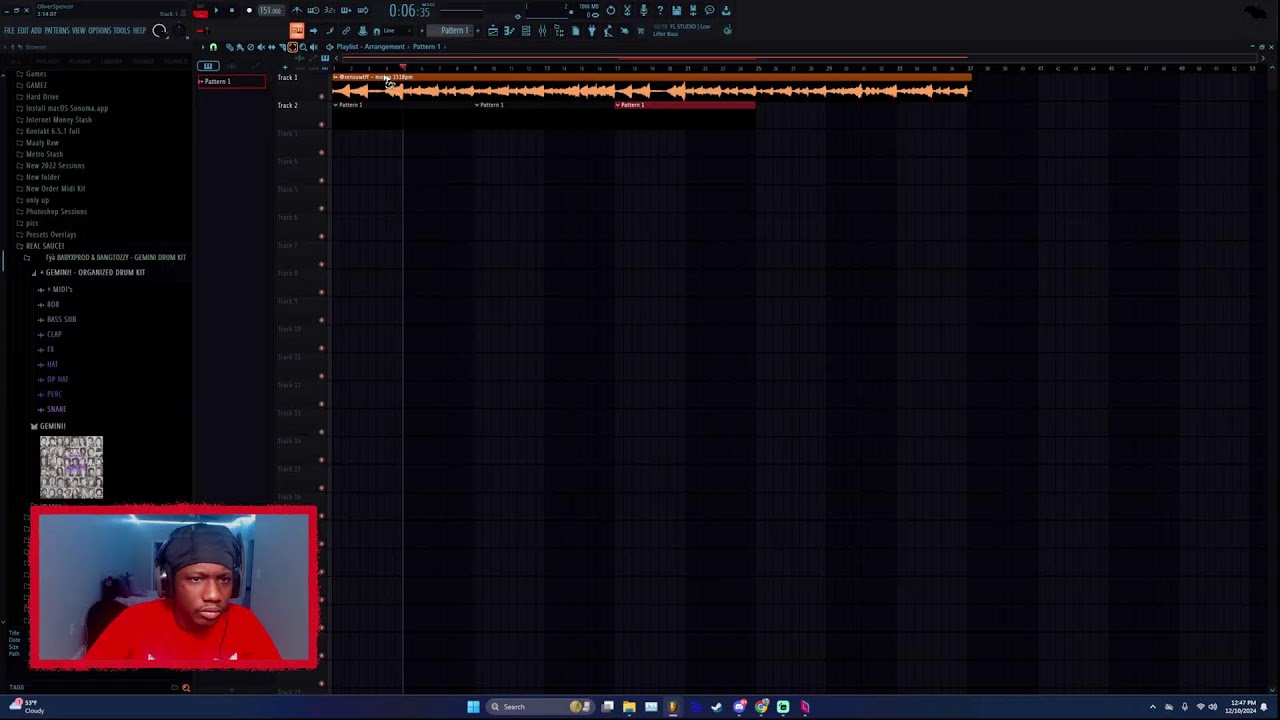Toggle mute on Track 8
Viewport: 1280px width, 720px height.
[321, 293]
